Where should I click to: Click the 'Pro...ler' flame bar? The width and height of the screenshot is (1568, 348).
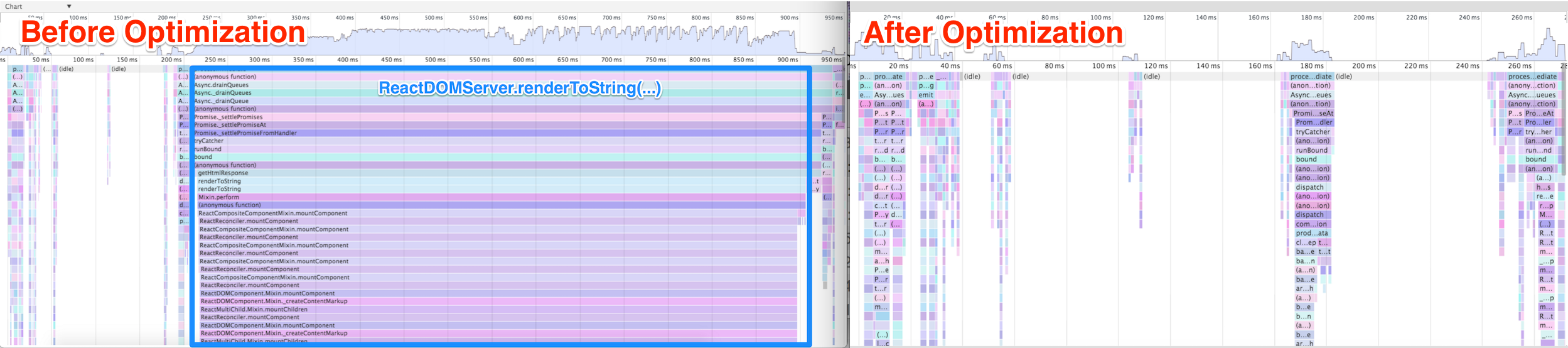1538,122
